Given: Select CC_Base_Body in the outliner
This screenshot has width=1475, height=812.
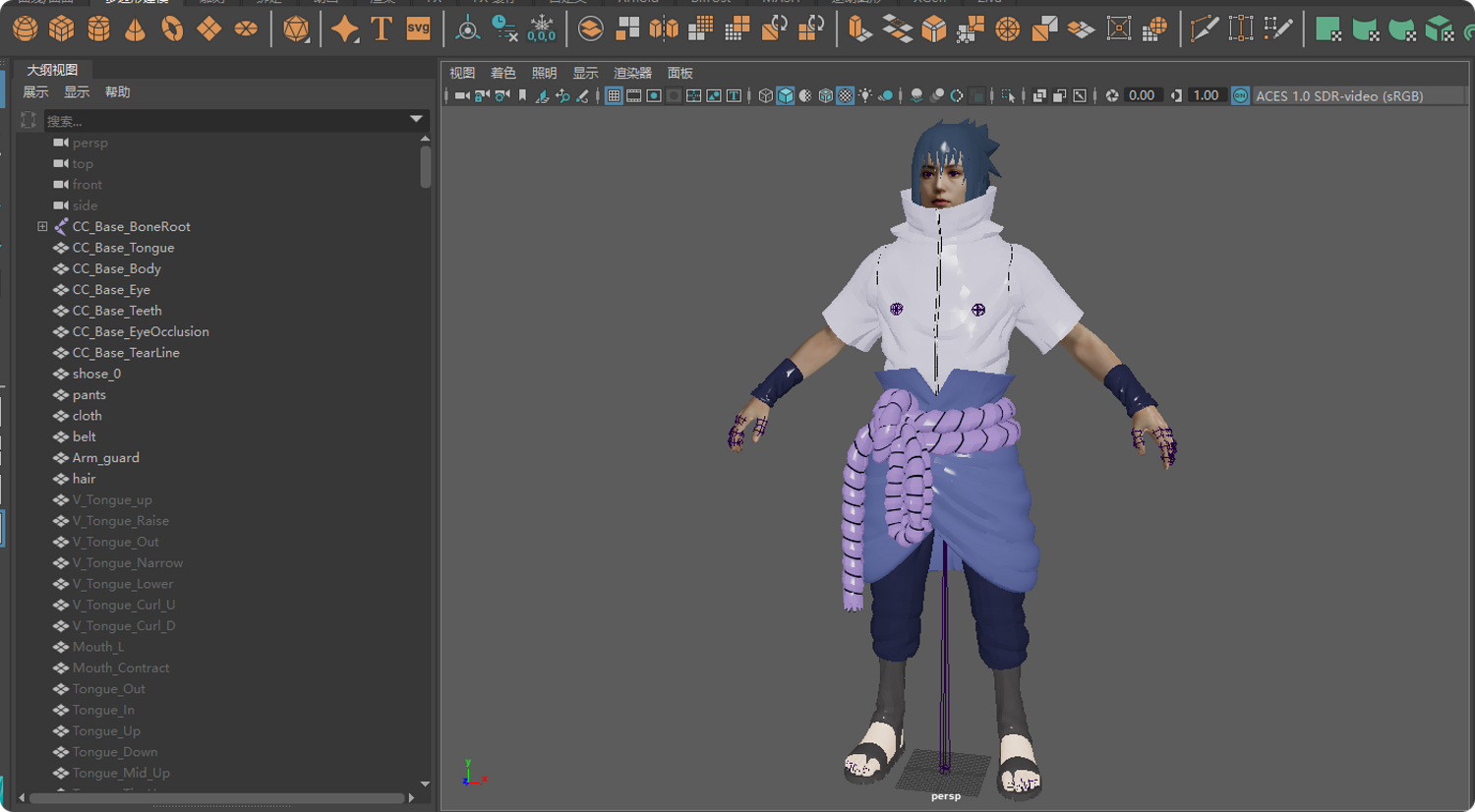Looking at the screenshot, I should point(116,268).
